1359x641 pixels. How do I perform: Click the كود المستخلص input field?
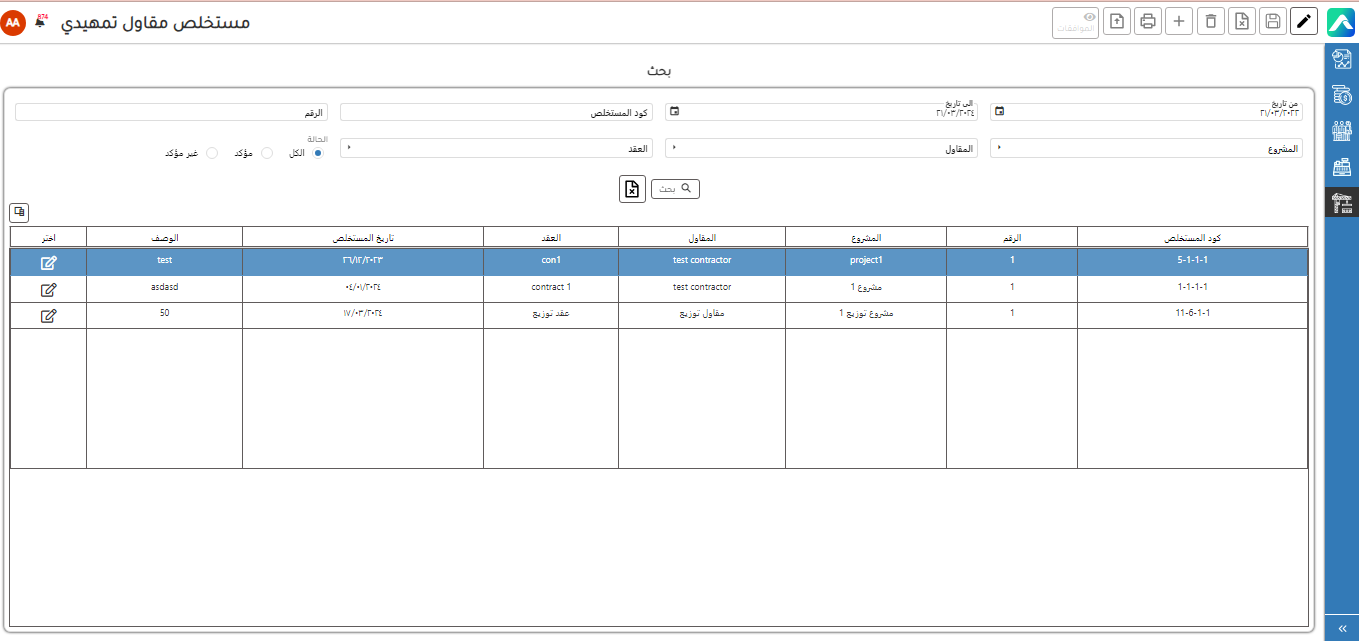click(496, 112)
